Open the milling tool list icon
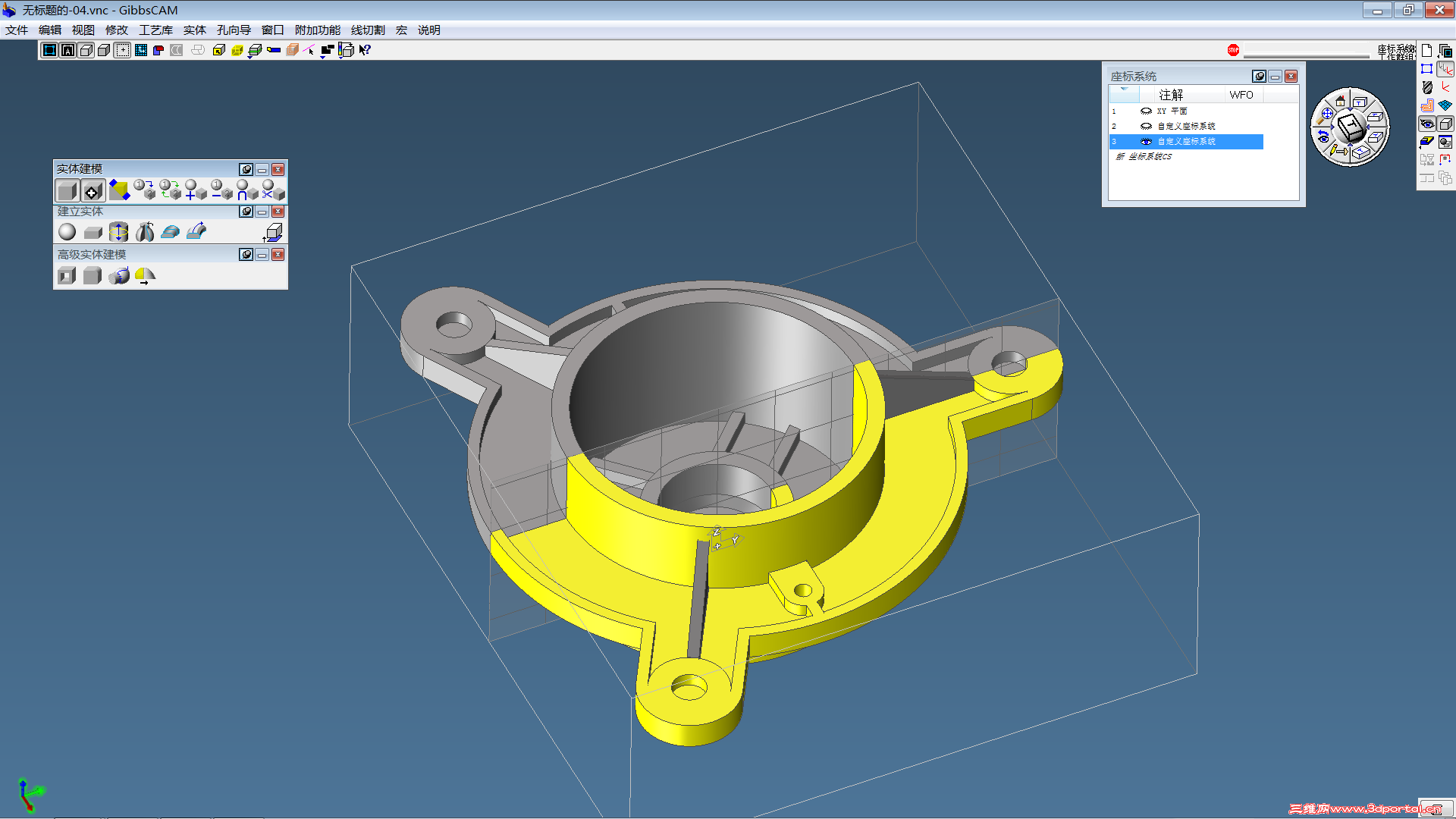 coord(1427,87)
